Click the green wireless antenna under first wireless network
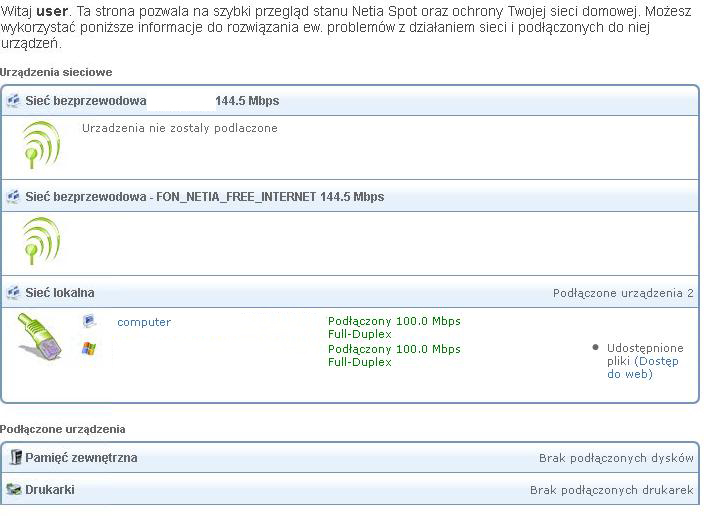The width and height of the screenshot is (706, 516). click(41, 145)
